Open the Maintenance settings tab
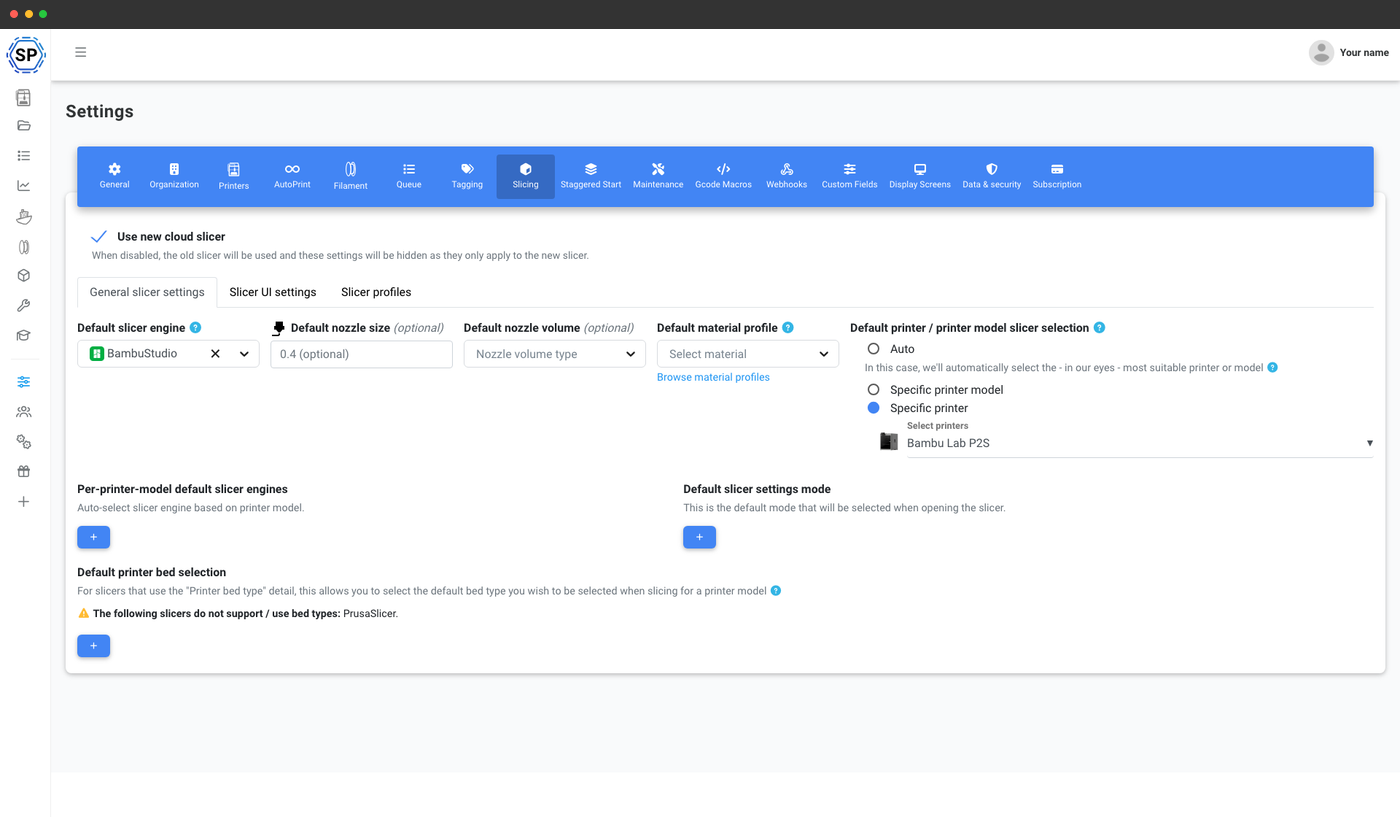This screenshot has width=1400, height=817. (x=658, y=176)
